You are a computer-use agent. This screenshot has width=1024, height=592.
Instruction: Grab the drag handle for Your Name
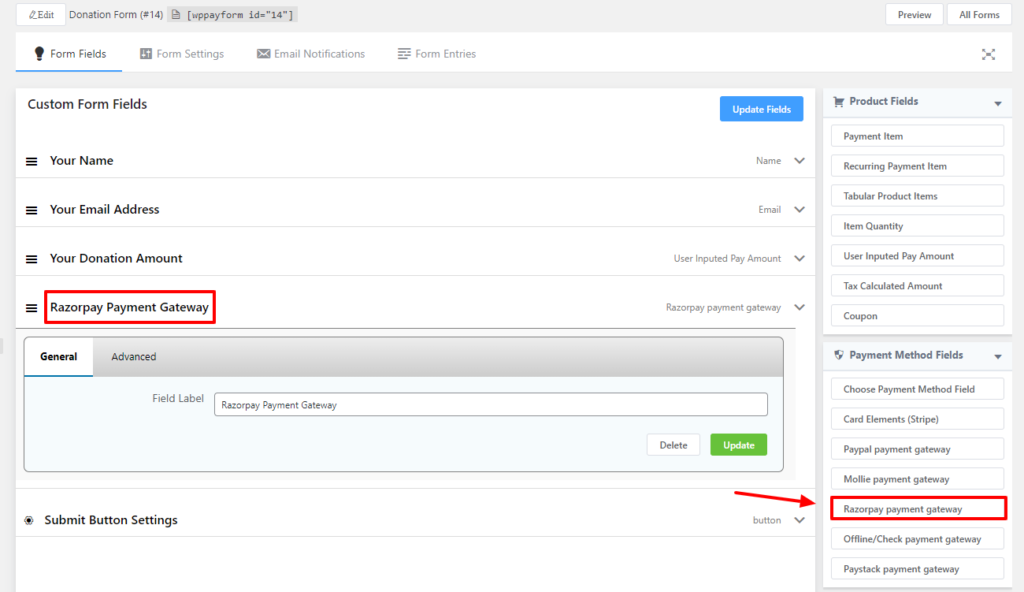tap(31, 161)
